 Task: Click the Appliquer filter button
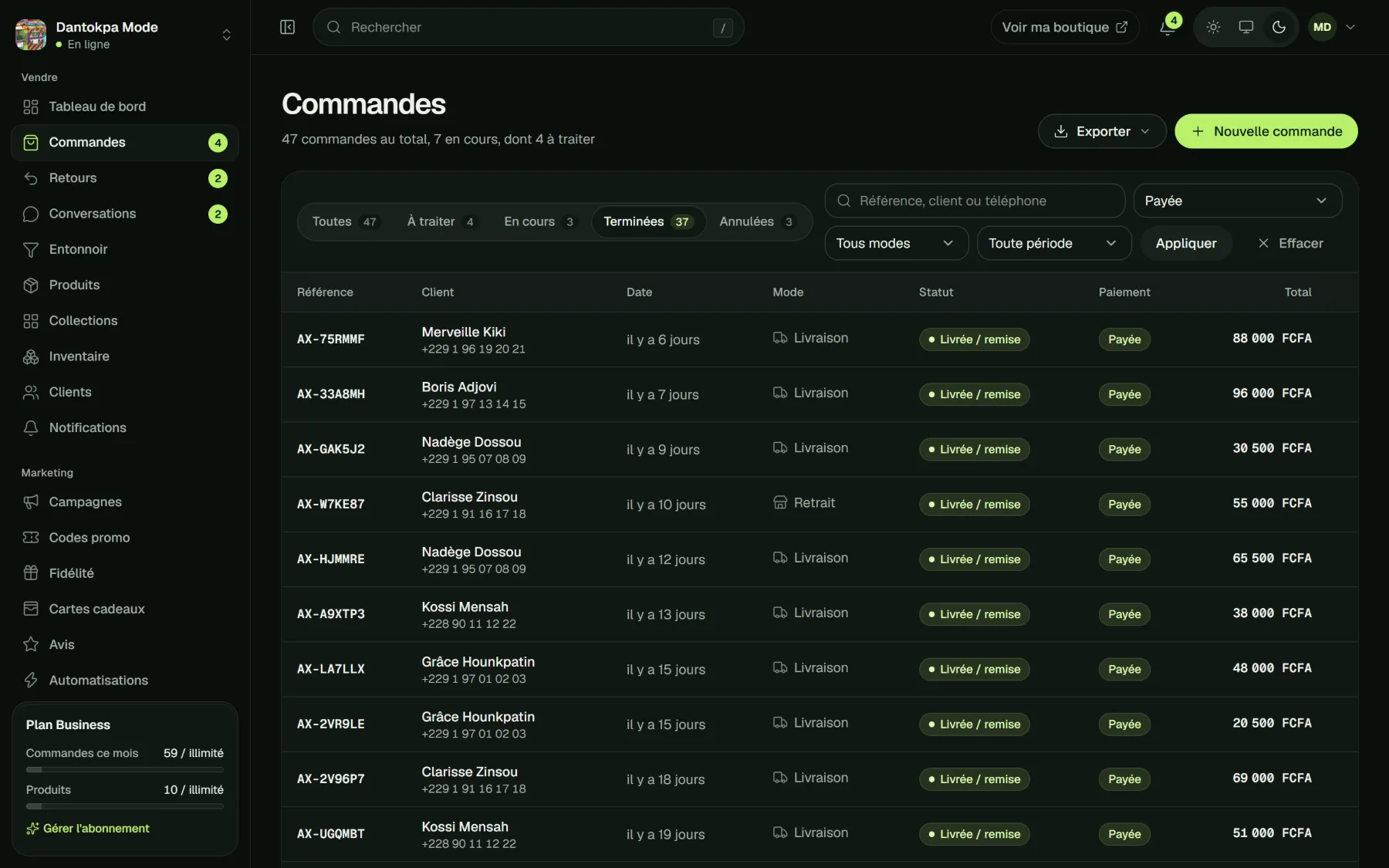[x=1186, y=243]
